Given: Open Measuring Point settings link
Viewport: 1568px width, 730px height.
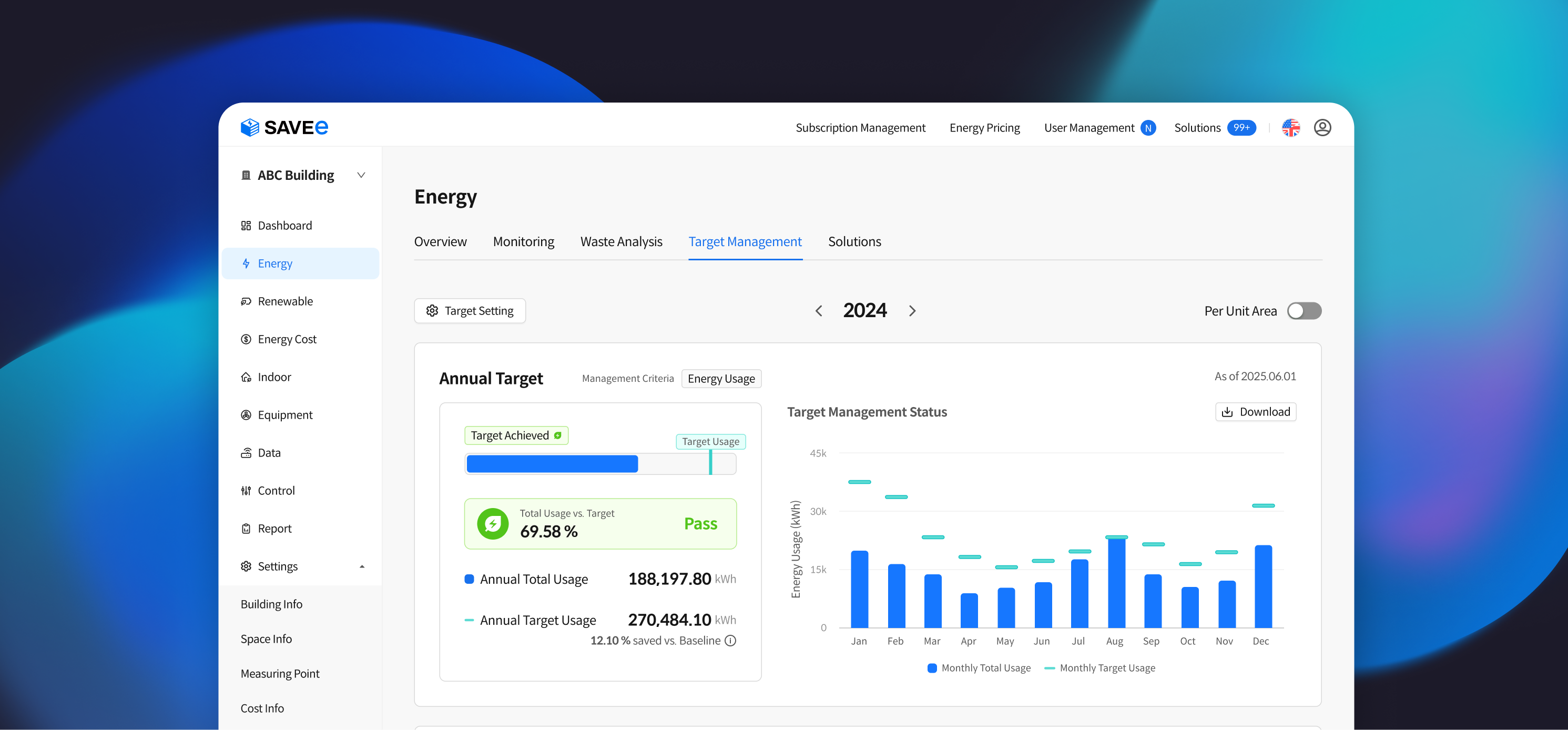Looking at the screenshot, I should pos(280,674).
